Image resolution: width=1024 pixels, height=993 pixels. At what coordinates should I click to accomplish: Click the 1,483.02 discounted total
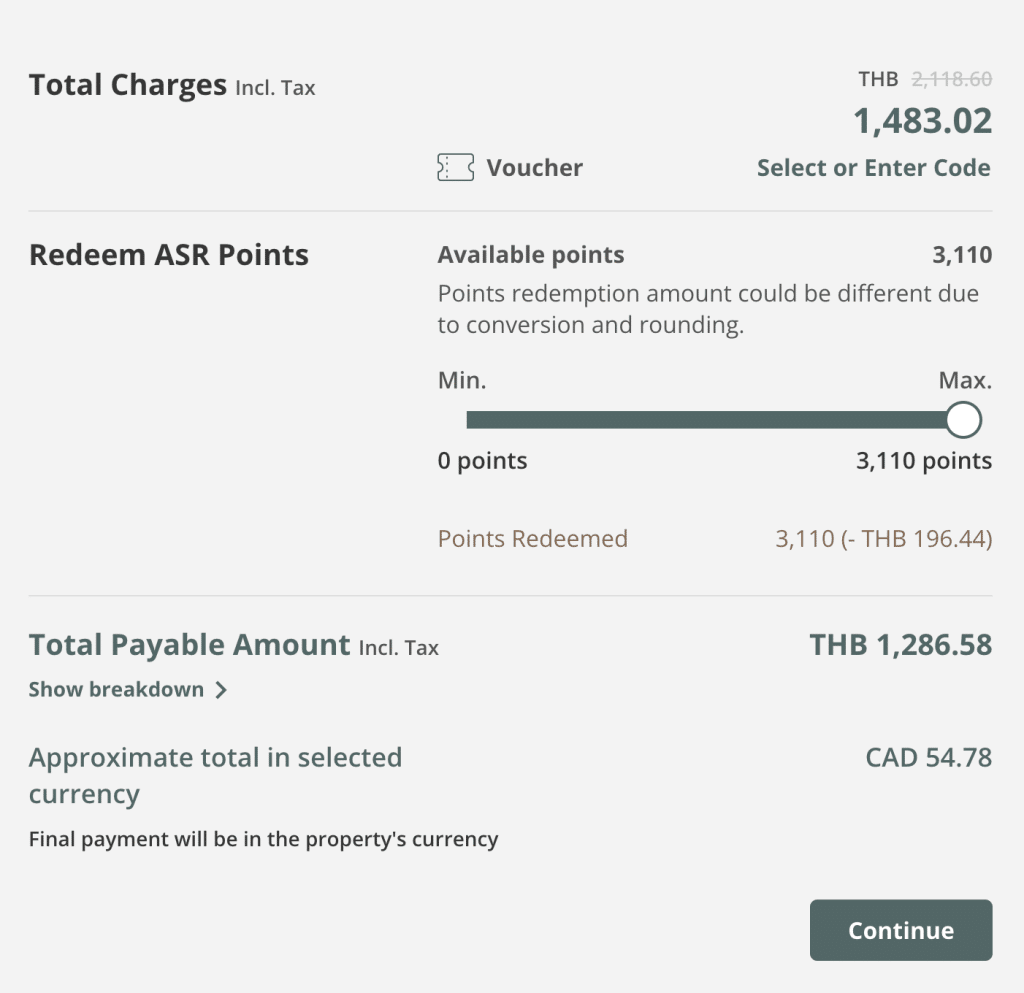click(x=922, y=121)
